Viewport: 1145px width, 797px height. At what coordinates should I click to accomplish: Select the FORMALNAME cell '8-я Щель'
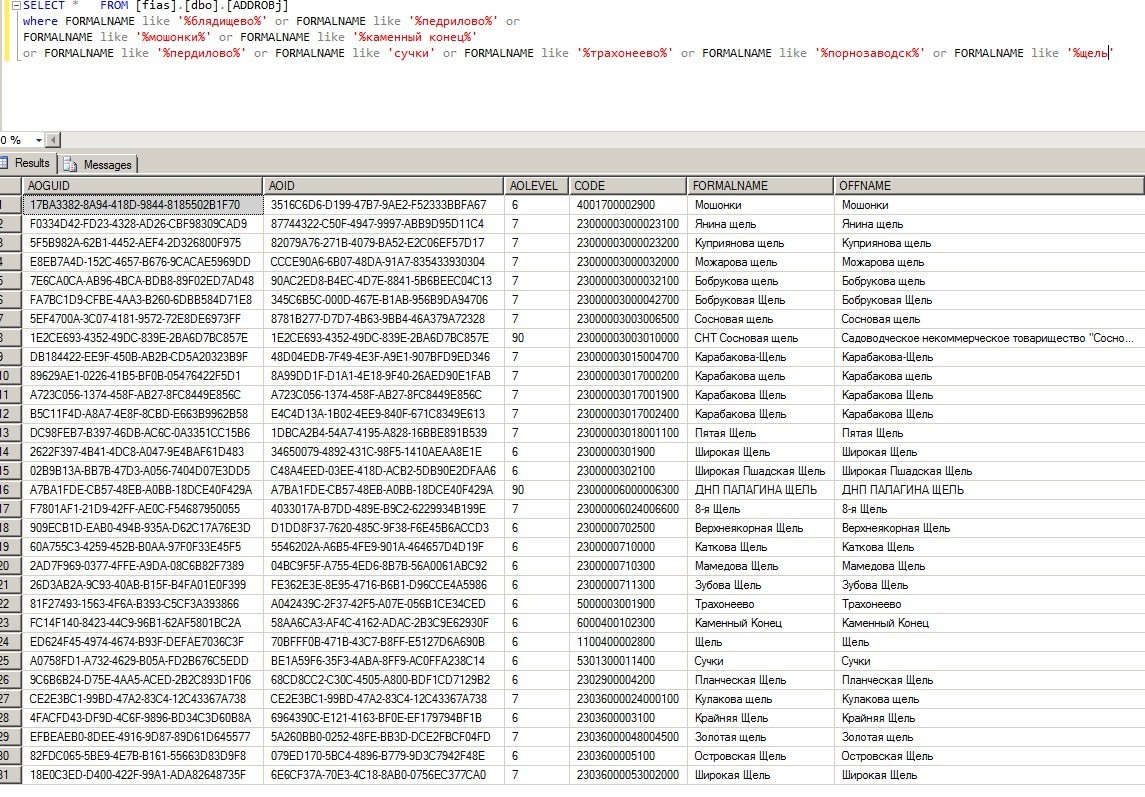[x=760, y=509]
